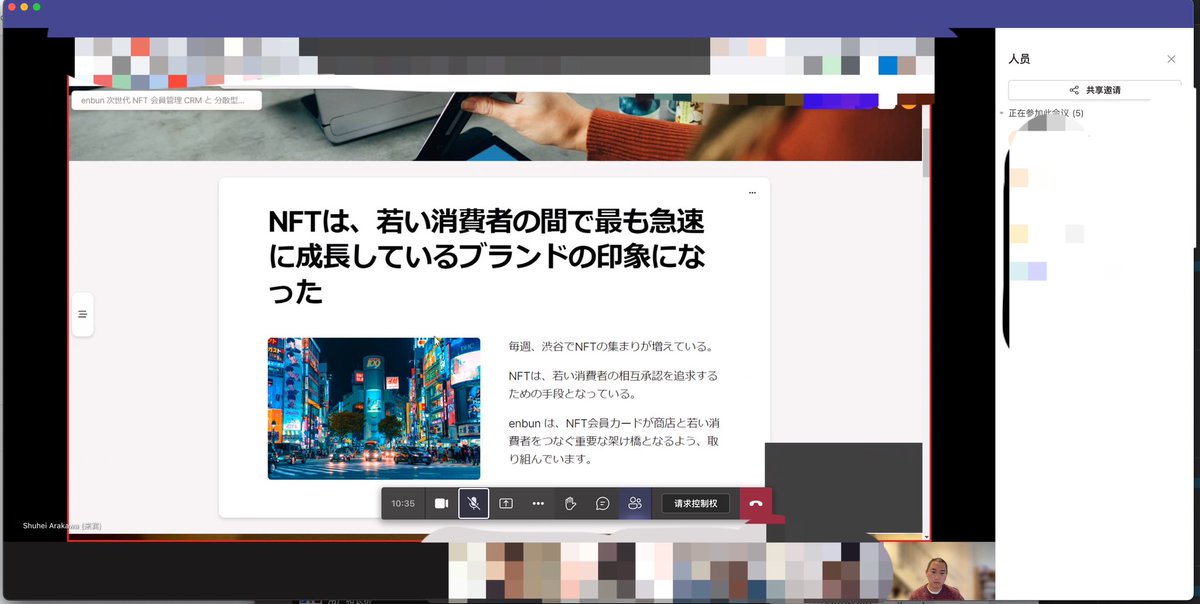Click the 人员 panel title
The image size is (1200, 604).
[1018, 60]
